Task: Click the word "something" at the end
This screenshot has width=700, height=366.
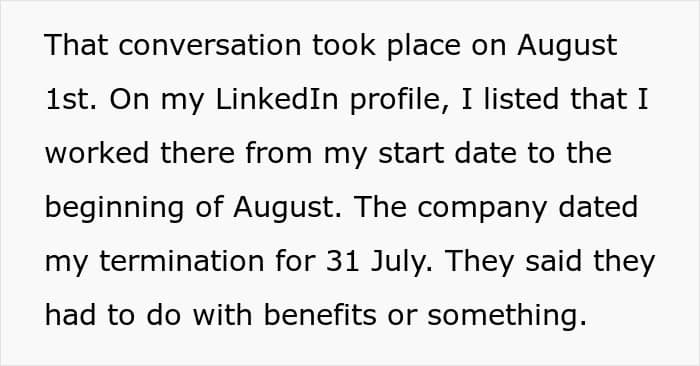Action: pyautogui.click(x=507, y=317)
